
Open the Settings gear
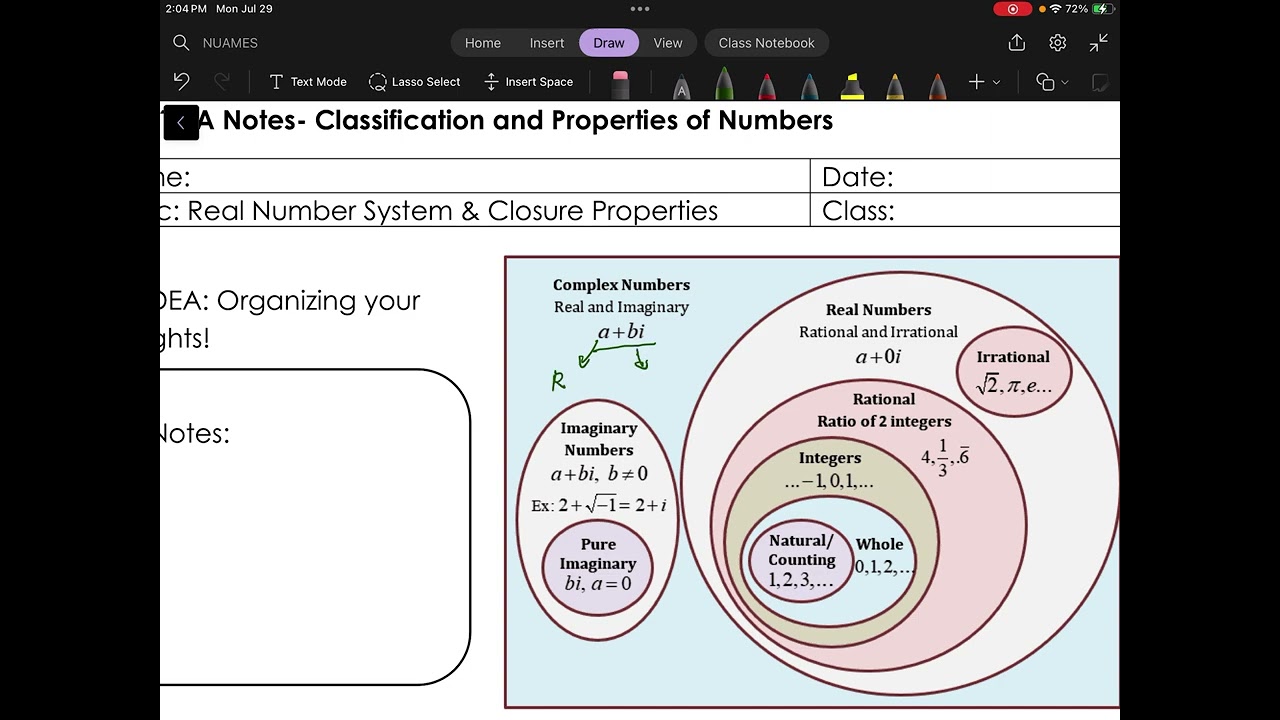1058,43
